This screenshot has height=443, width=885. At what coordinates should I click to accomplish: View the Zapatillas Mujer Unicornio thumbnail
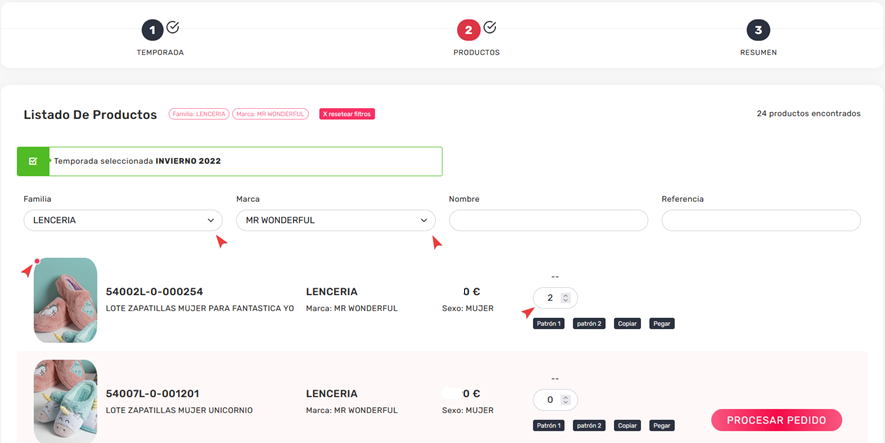click(x=65, y=400)
